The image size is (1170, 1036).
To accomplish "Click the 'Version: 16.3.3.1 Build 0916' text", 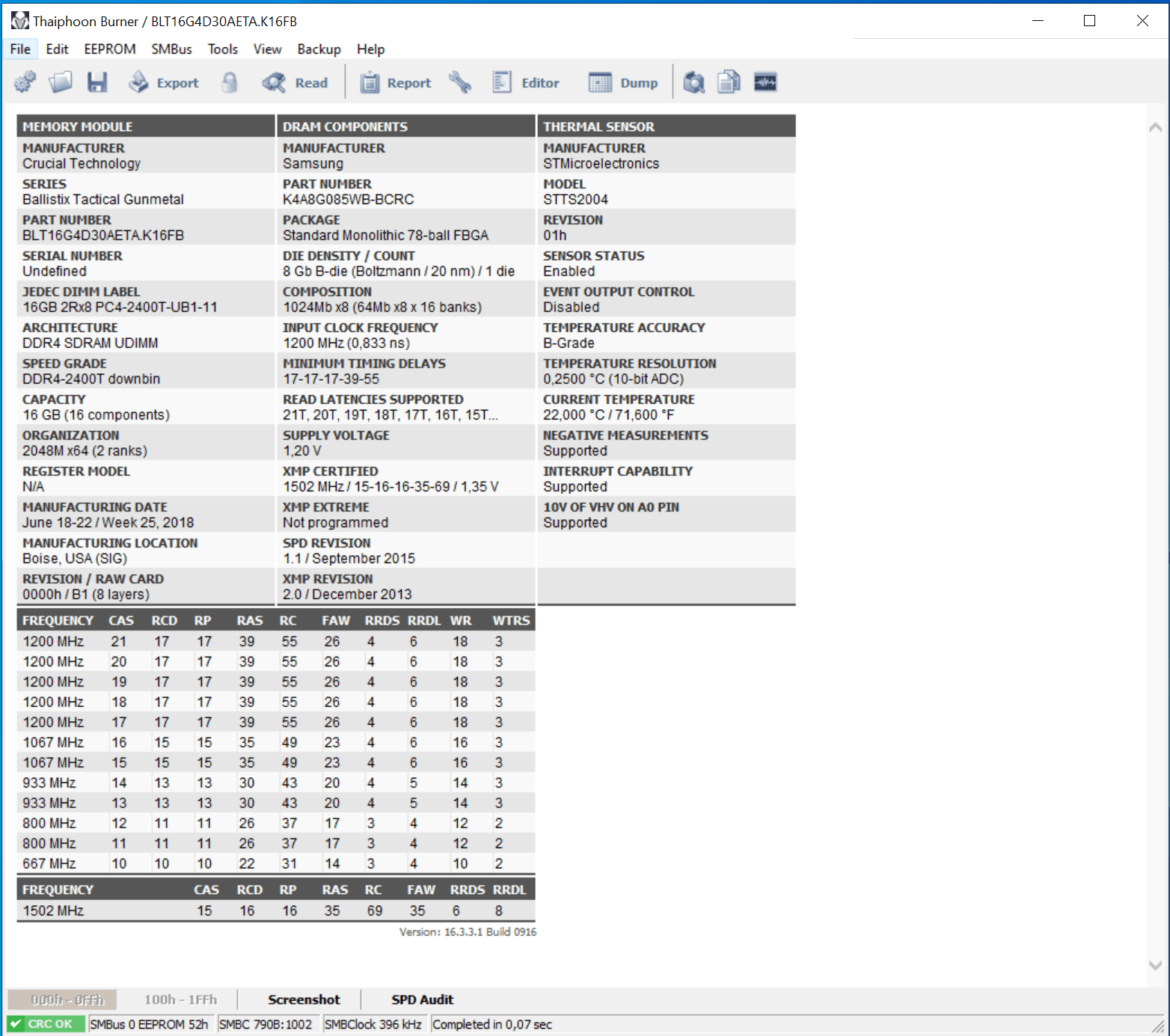I will pyautogui.click(x=468, y=932).
